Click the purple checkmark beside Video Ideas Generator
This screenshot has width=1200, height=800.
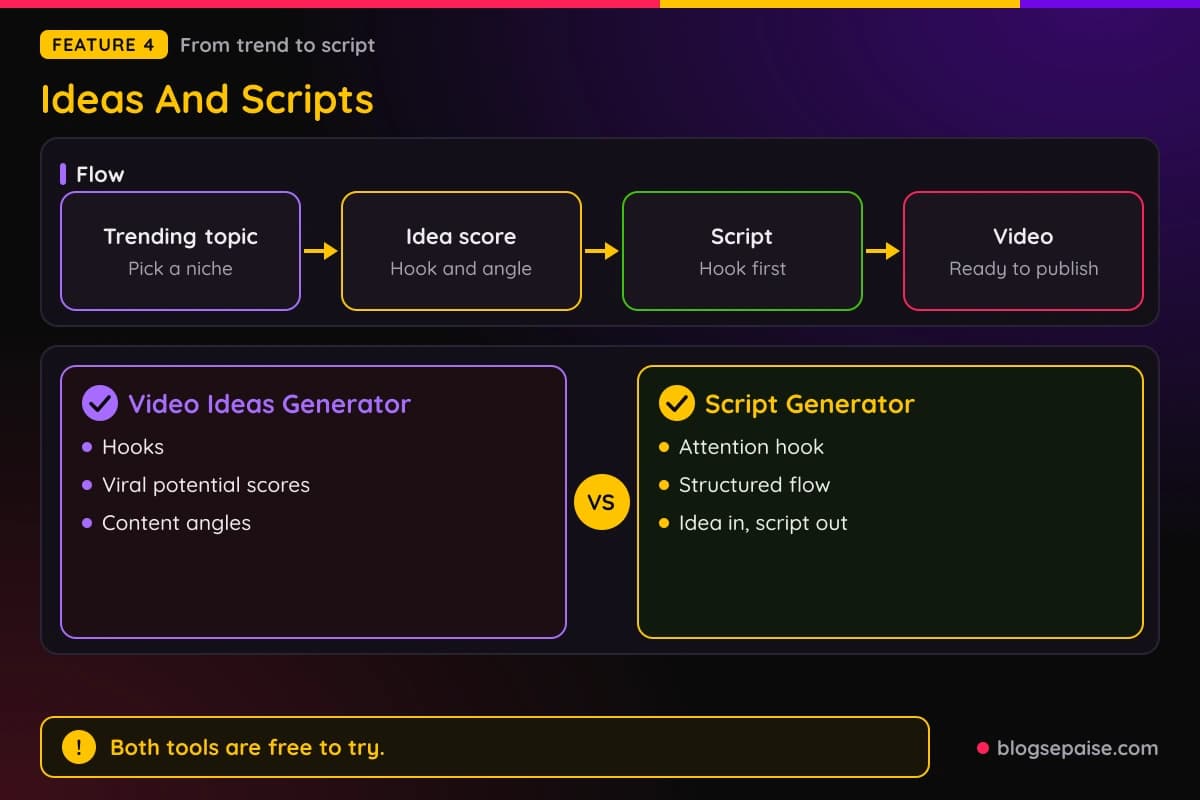99,404
